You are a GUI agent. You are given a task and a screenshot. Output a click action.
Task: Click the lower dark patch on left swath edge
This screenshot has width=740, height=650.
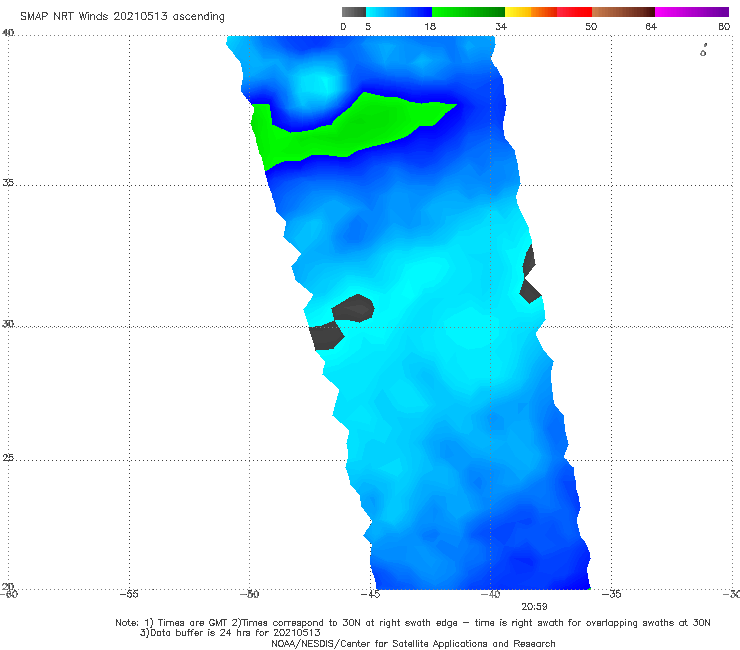[327, 336]
